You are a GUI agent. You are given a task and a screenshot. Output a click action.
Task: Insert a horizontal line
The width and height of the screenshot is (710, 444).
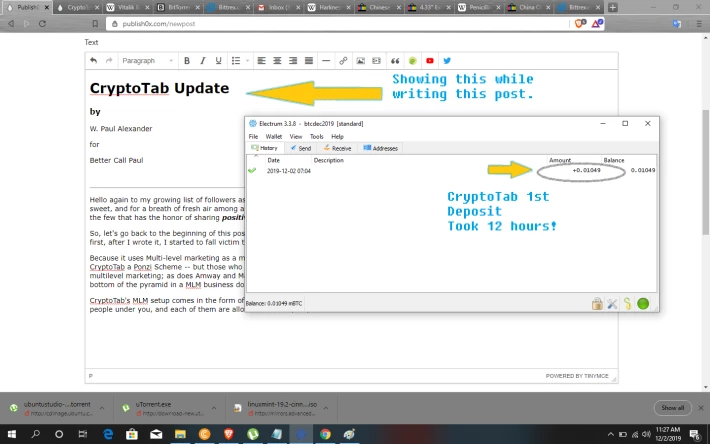(x=326, y=61)
